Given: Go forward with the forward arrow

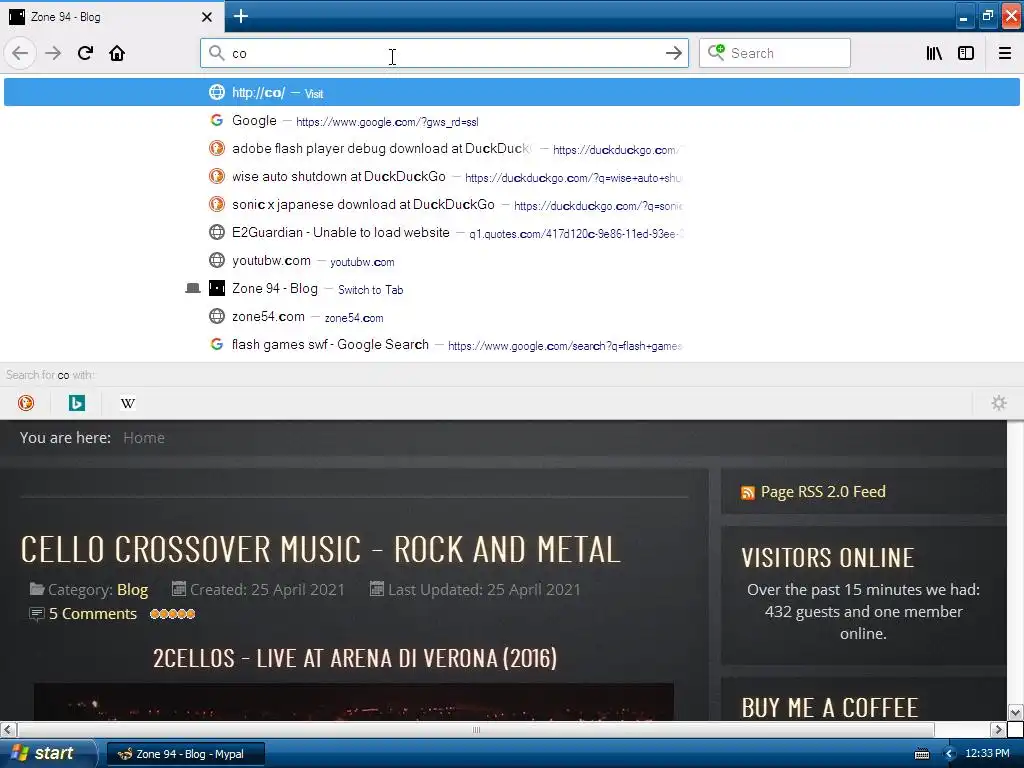Looking at the screenshot, I should [x=53, y=54].
